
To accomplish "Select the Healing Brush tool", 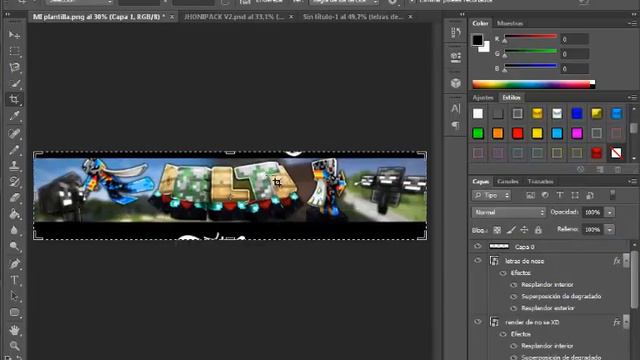I will (x=14, y=133).
